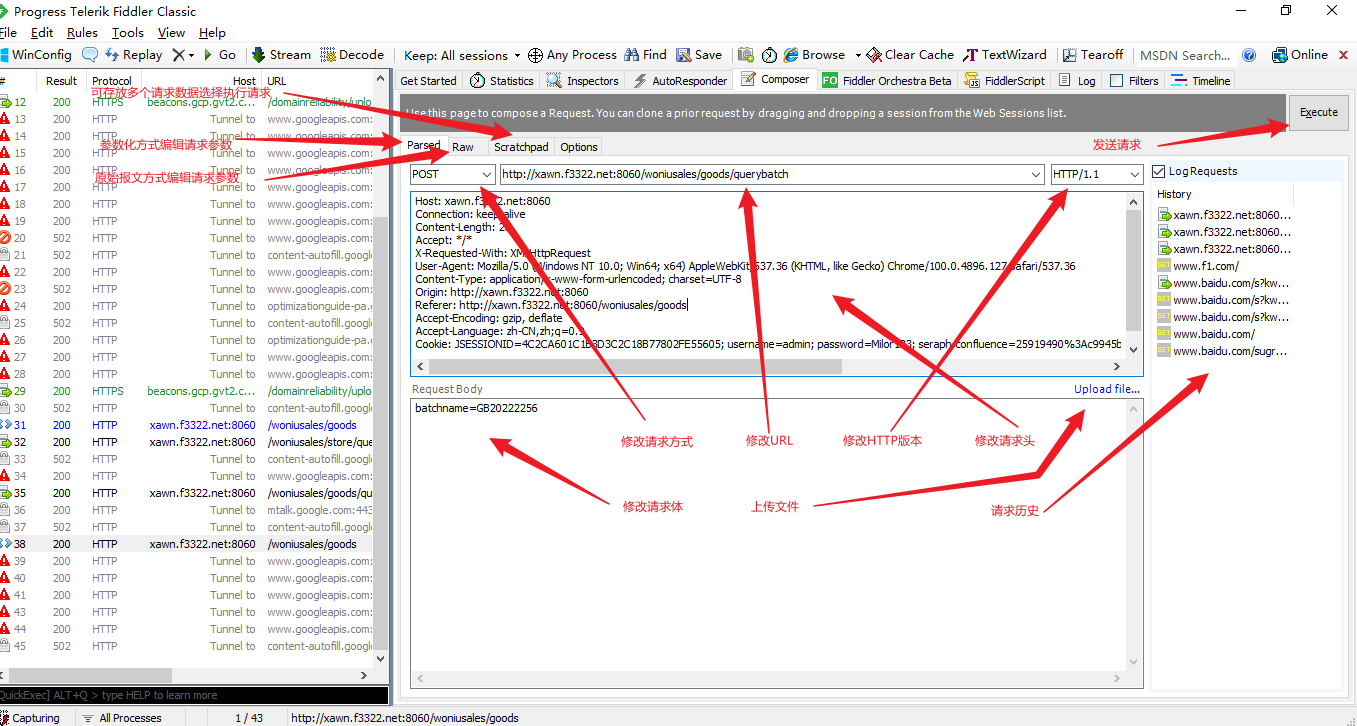The height and width of the screenshot is (726, 1357).
Task: Toggle Stream mode in the toolbar
Action: (281, 55)
